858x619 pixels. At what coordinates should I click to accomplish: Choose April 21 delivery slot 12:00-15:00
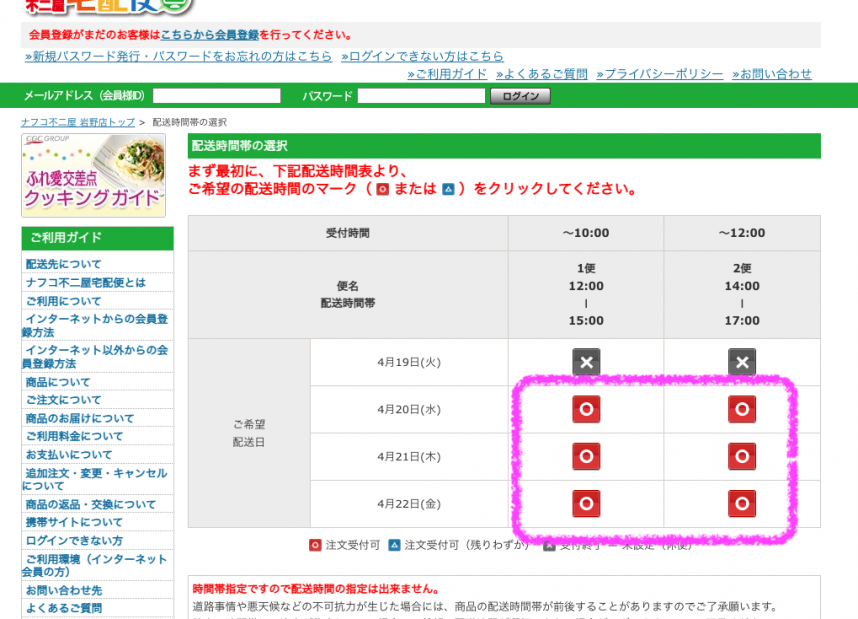pyautogui.click(x=586, y=456)
